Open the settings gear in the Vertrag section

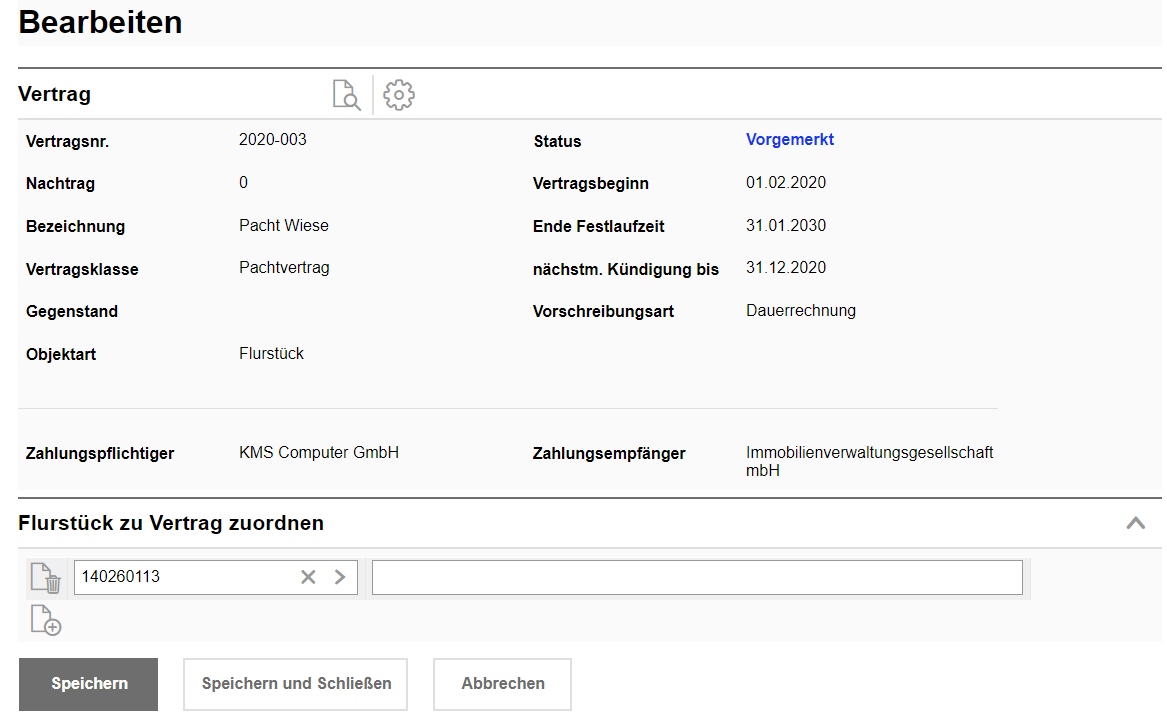point(398,95)
